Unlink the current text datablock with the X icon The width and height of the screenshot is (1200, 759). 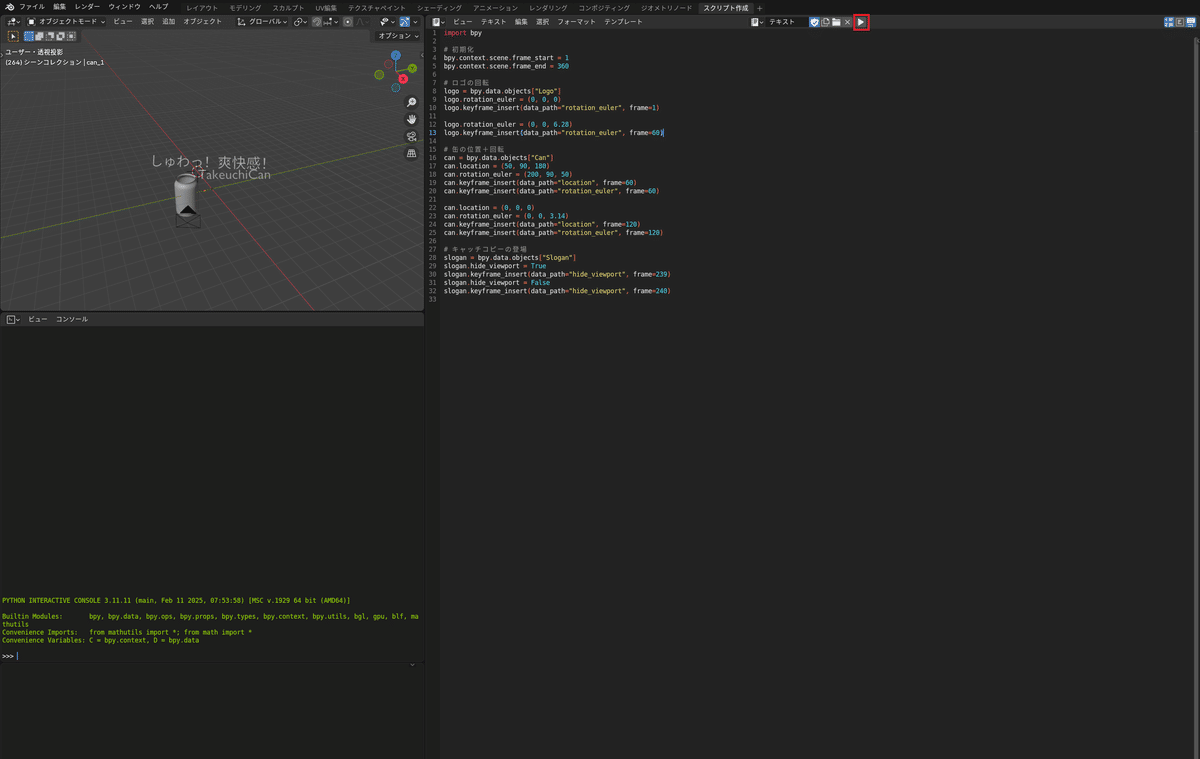tap(847, 21)
